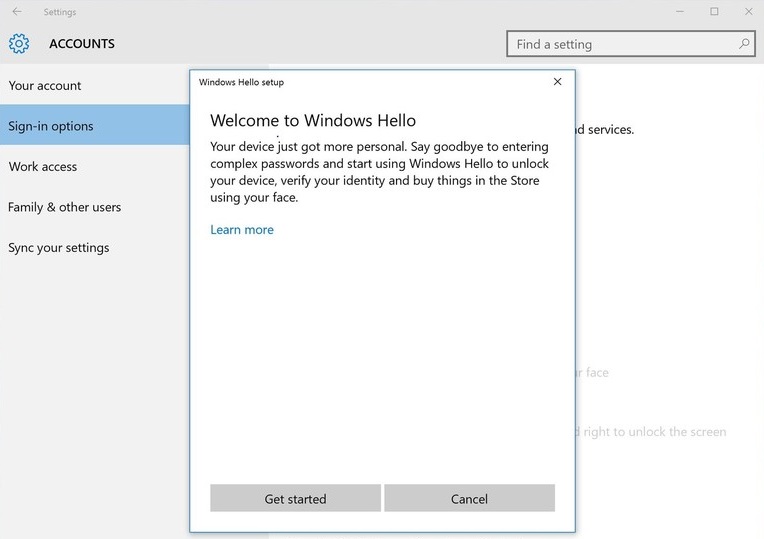Minimize the Settings window
Viewport: 764px width, 539px height.
point(680,11)
